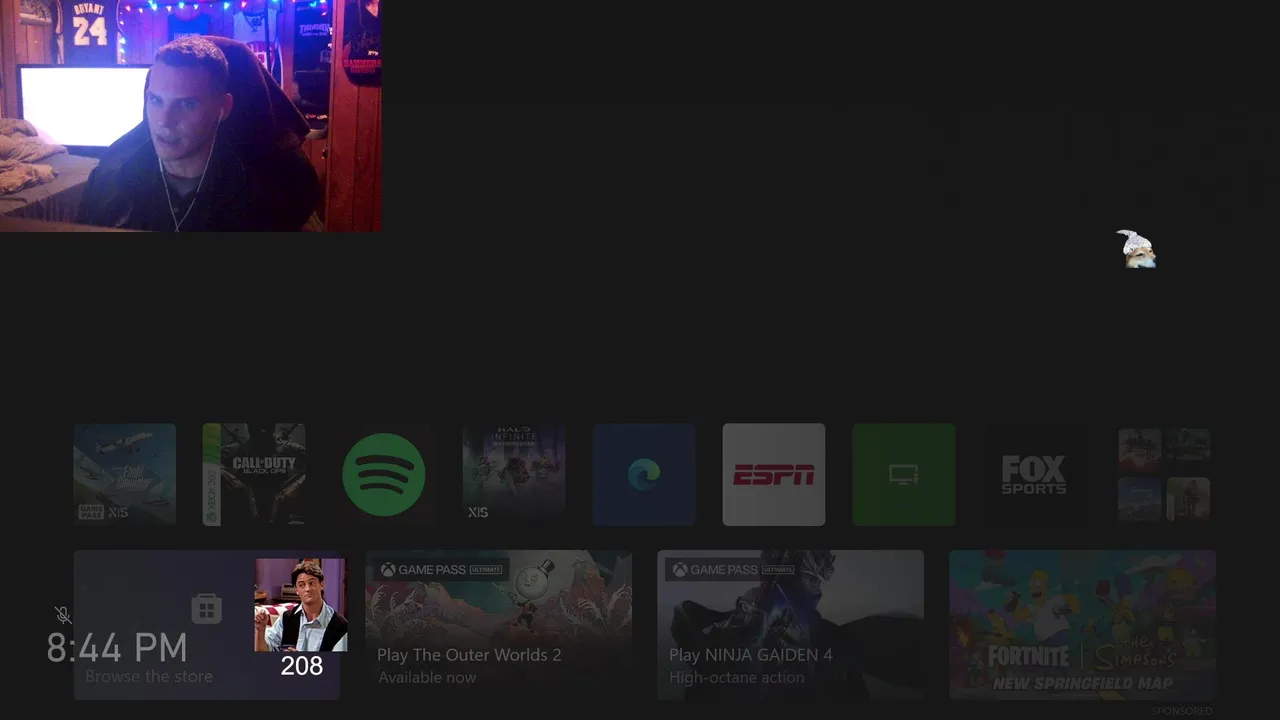The height and width of the screenshot is (720, 1280).
Task: Click 'Available now' subtitle text
Action: 427,677
